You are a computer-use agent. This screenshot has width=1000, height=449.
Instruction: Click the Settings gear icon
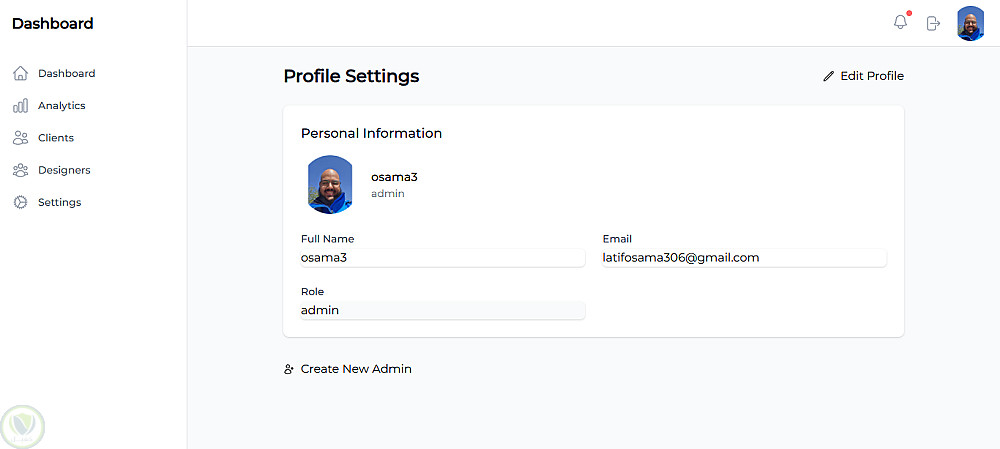pos(20,202)
